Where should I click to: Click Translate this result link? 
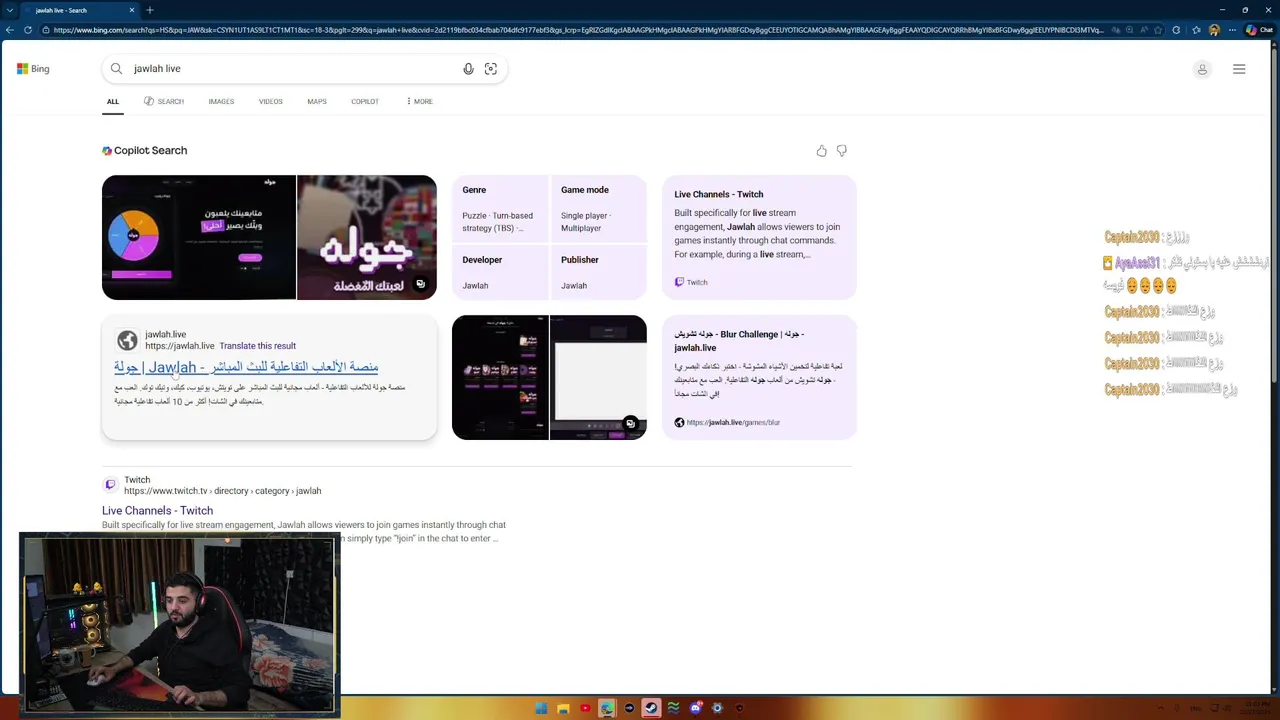tap(258, 346)
